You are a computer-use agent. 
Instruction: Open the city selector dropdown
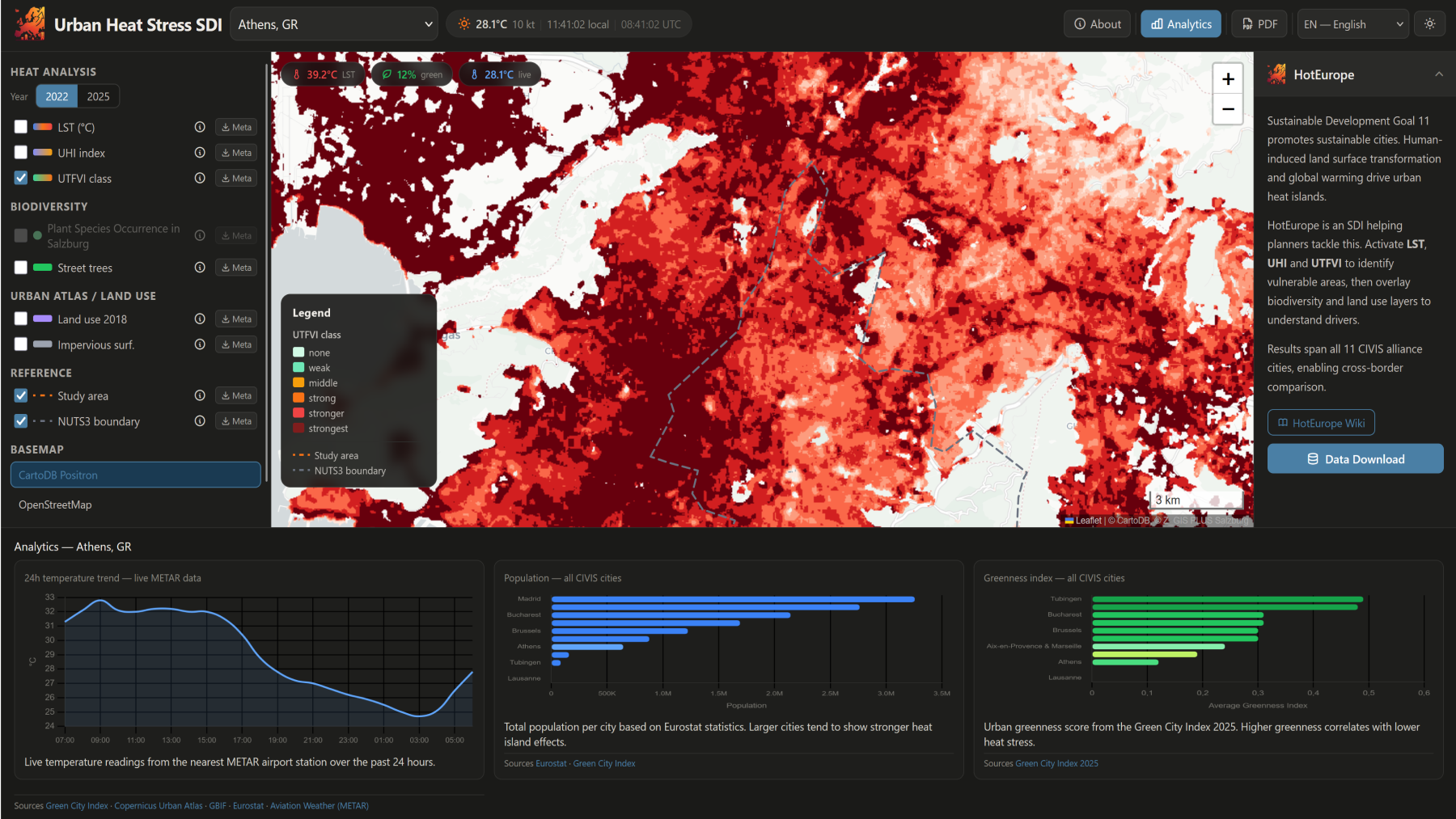[334, 24]
